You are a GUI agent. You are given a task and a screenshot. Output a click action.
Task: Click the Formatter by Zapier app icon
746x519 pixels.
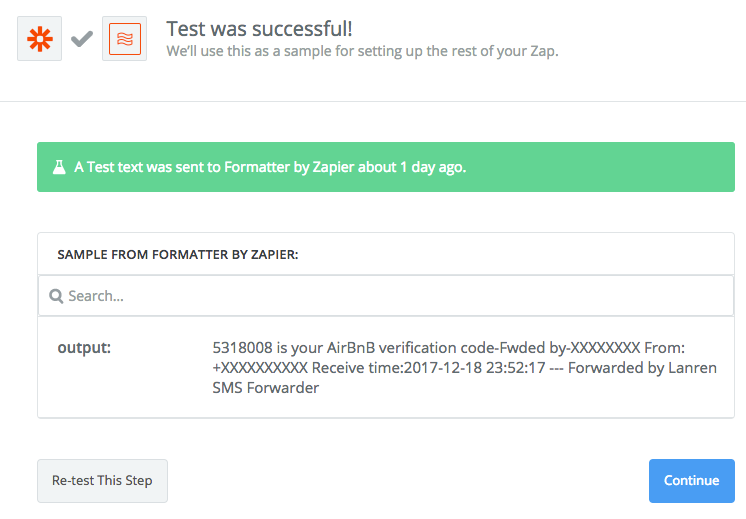click(x=124, y=38)
